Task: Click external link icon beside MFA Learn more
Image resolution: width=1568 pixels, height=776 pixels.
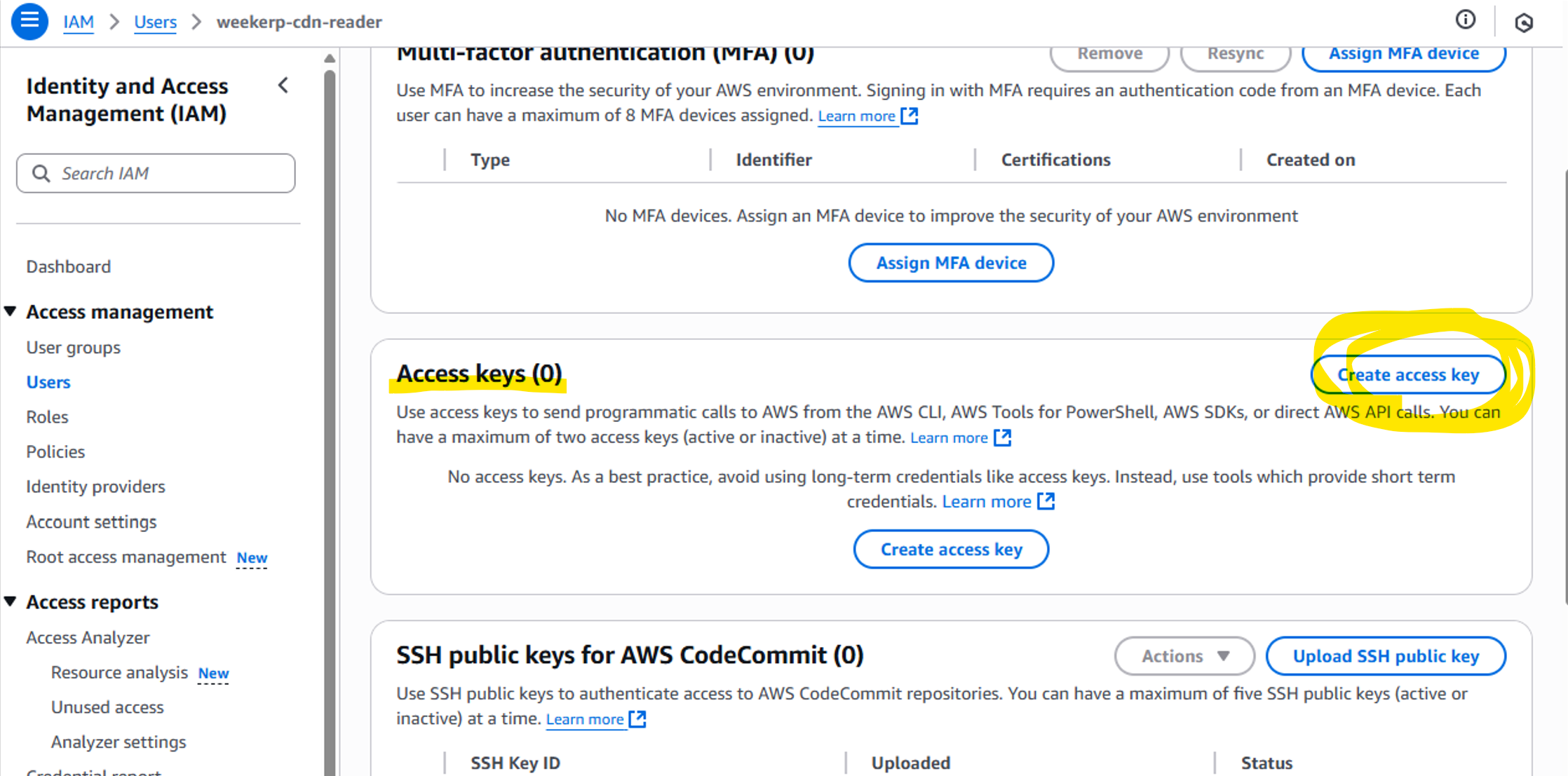Action: [910, 116]
